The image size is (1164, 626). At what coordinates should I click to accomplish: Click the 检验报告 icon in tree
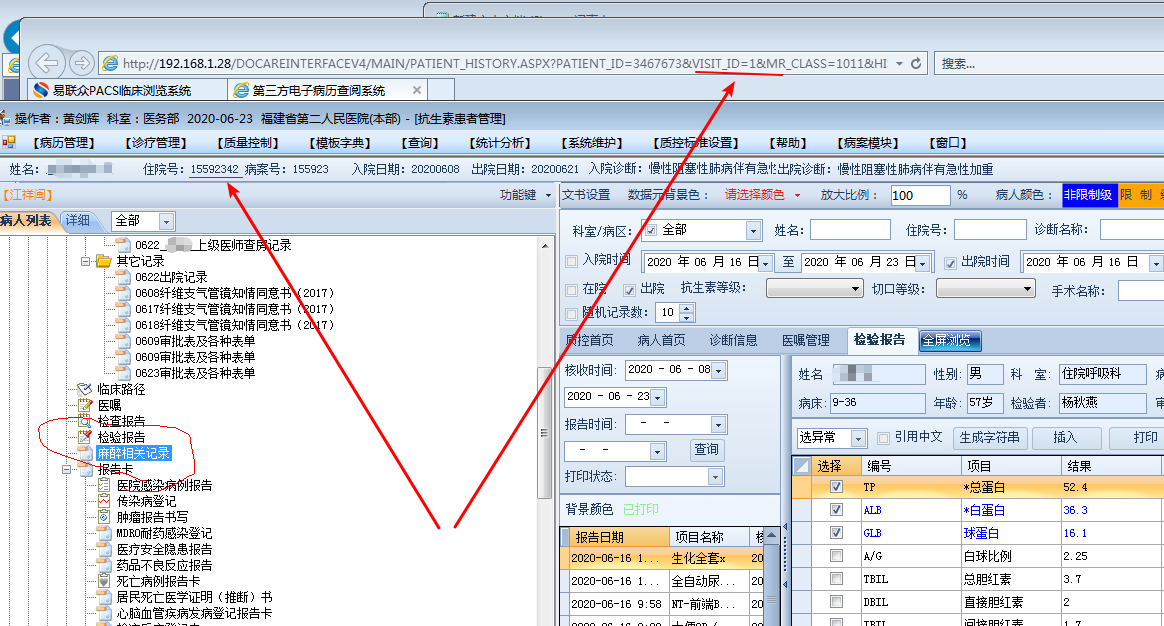[x=85, y=437]
